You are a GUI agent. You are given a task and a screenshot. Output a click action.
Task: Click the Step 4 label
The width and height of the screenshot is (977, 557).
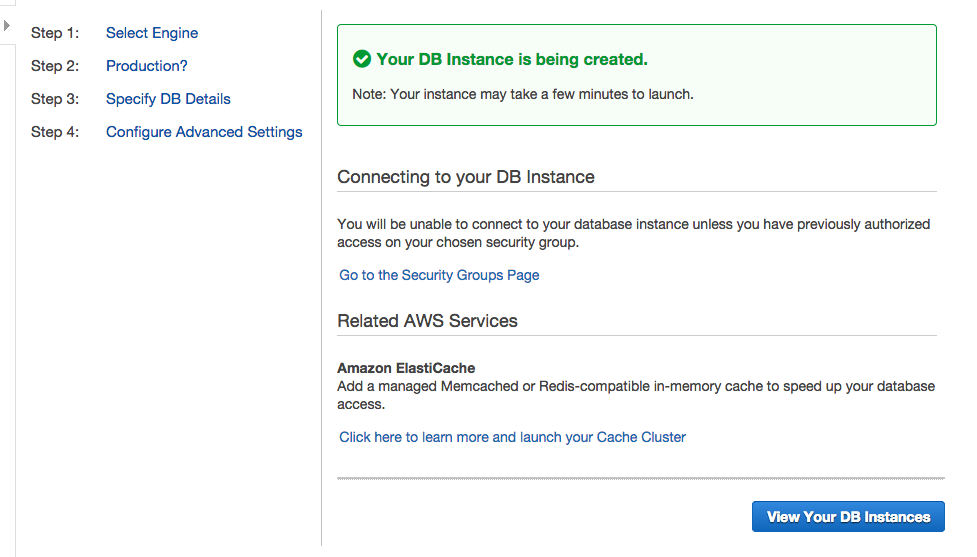coord(55,132)
